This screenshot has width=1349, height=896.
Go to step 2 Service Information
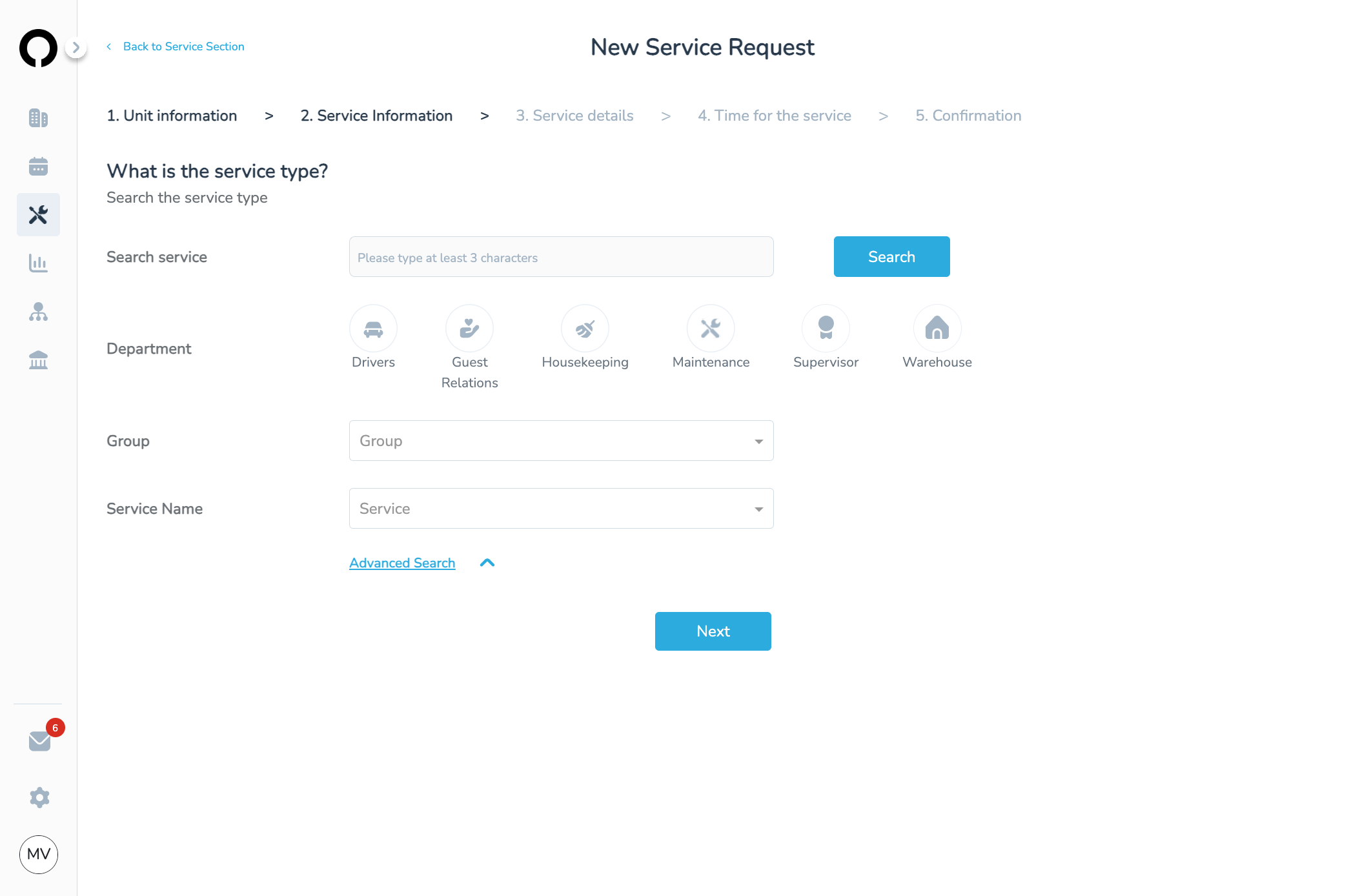click(376, 116)
